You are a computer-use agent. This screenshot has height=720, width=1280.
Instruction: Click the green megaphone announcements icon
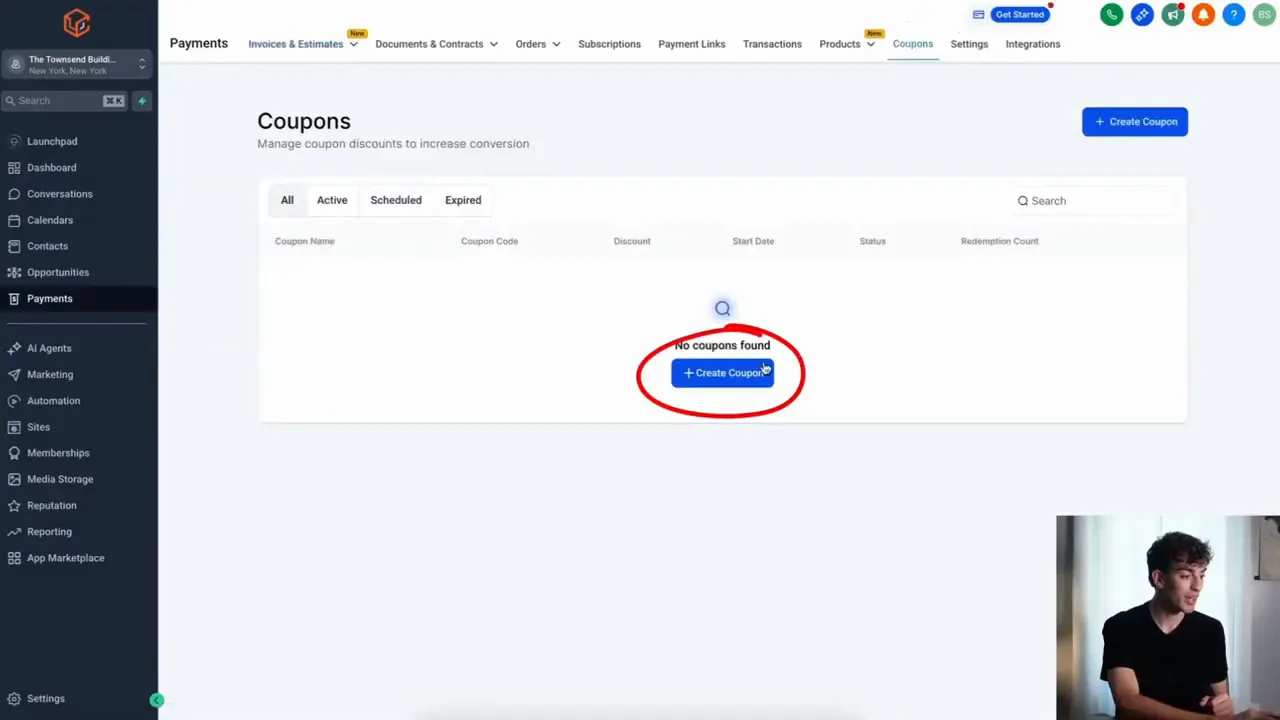(1173, 14)
